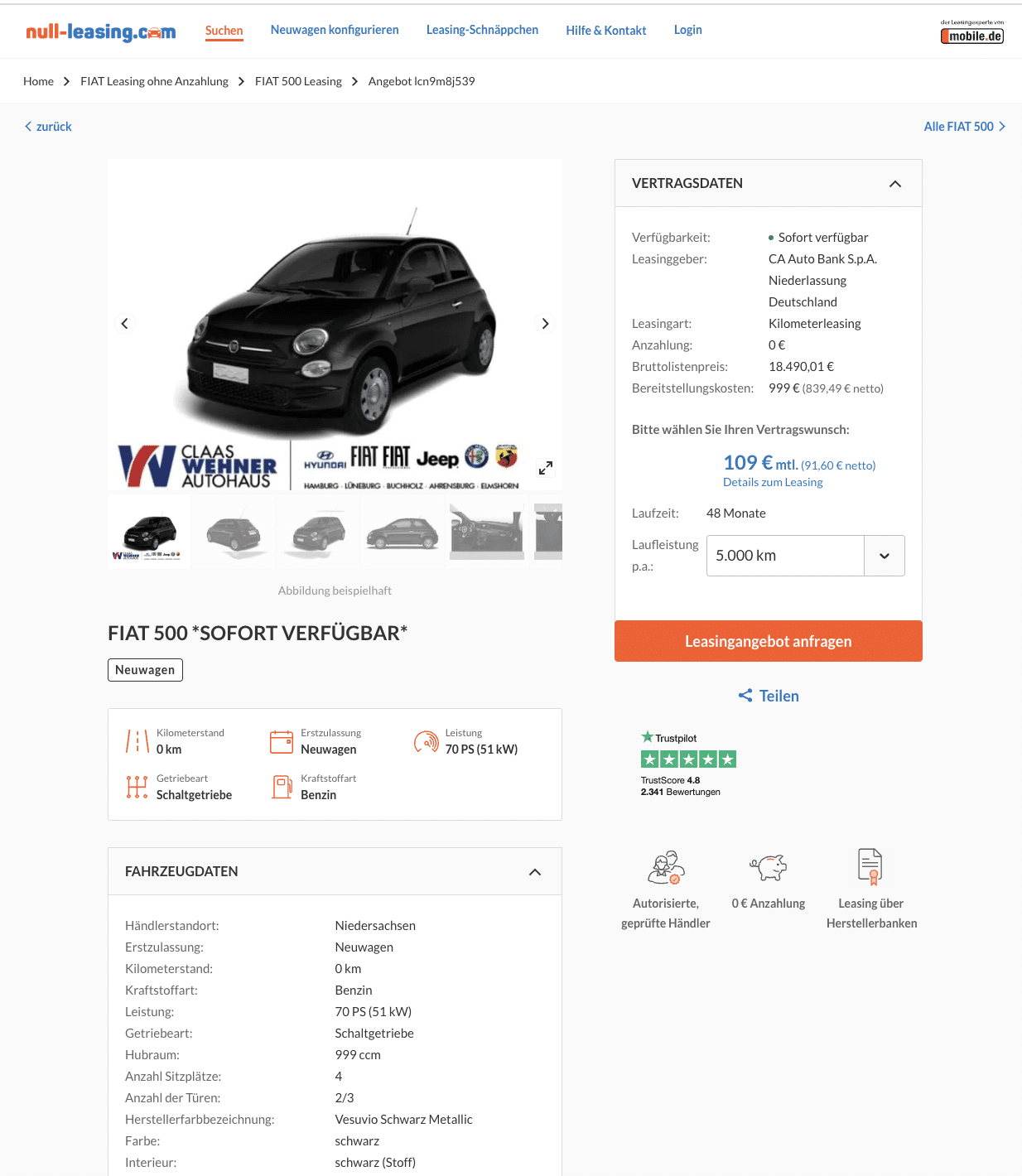Open the Laufleistung 5.000 km dropdown
The width and height of the screenshot is (1022, 1176).
click(x=805, y=556)
